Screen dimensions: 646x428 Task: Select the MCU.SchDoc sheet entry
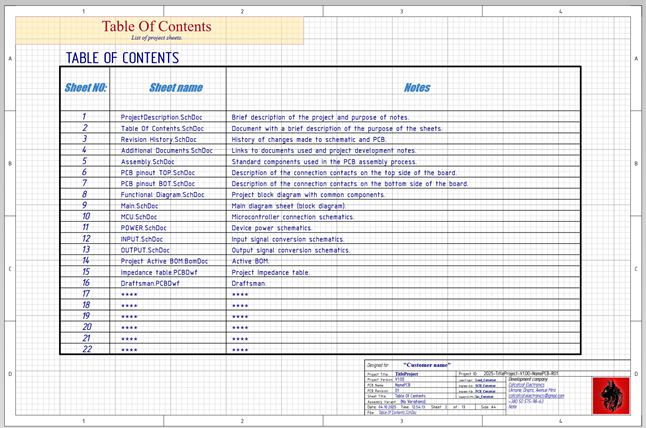click(x=139, y=216)
